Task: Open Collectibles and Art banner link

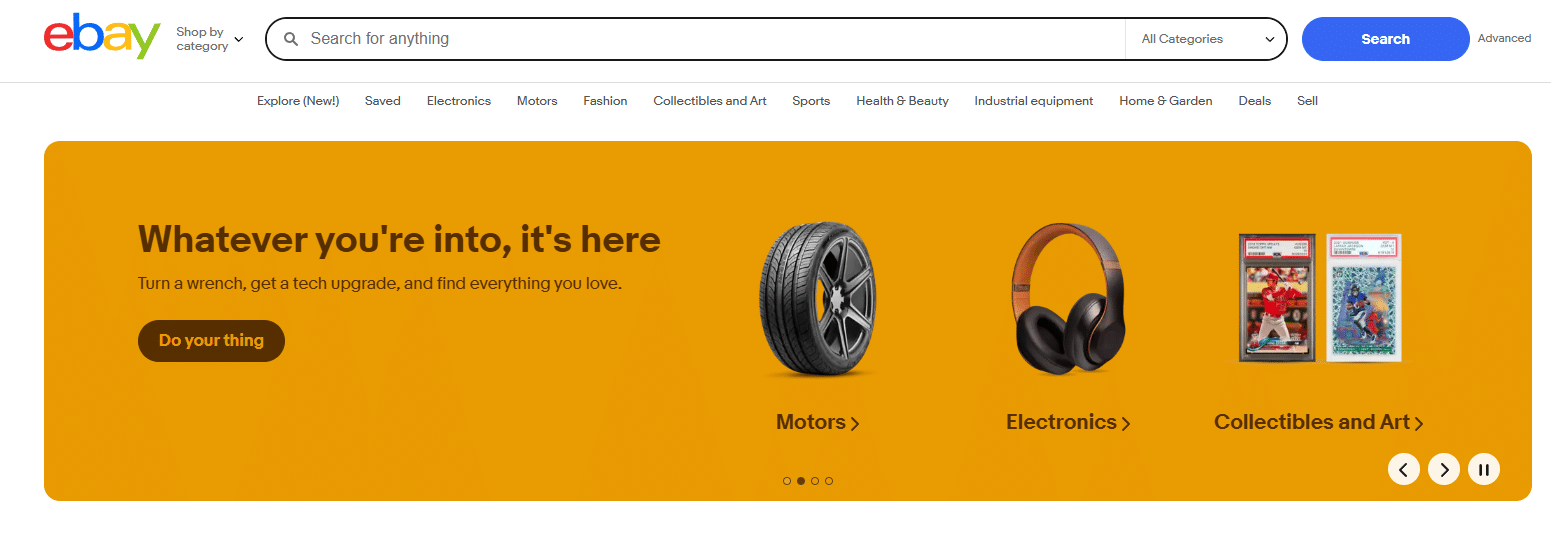Action: [x=1318, y=422]
